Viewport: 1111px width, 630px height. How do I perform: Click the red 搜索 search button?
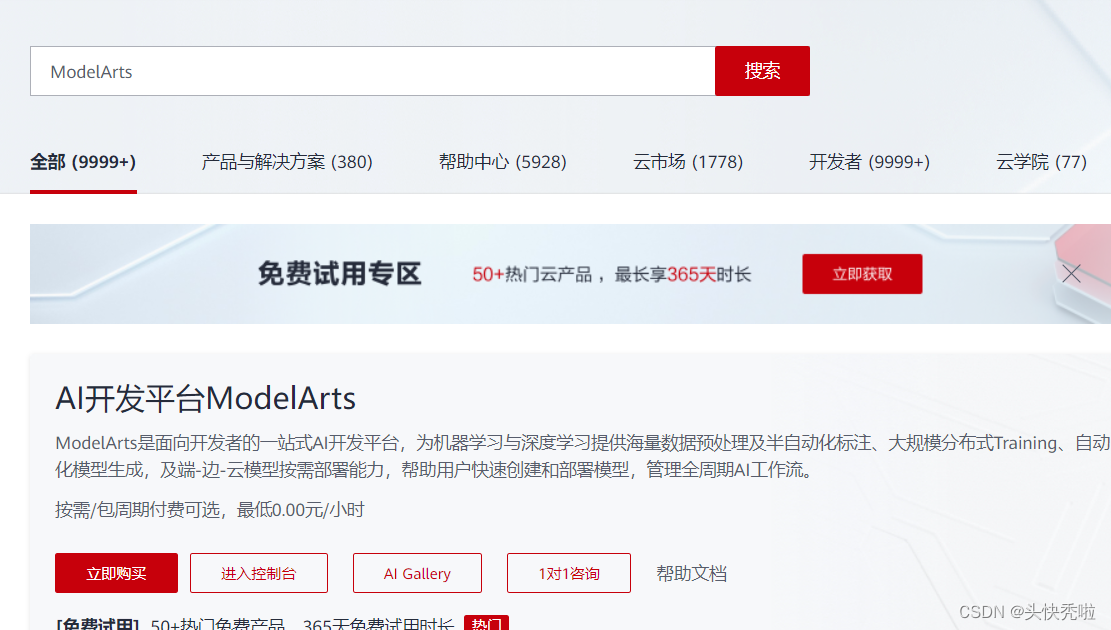[762, 71]
